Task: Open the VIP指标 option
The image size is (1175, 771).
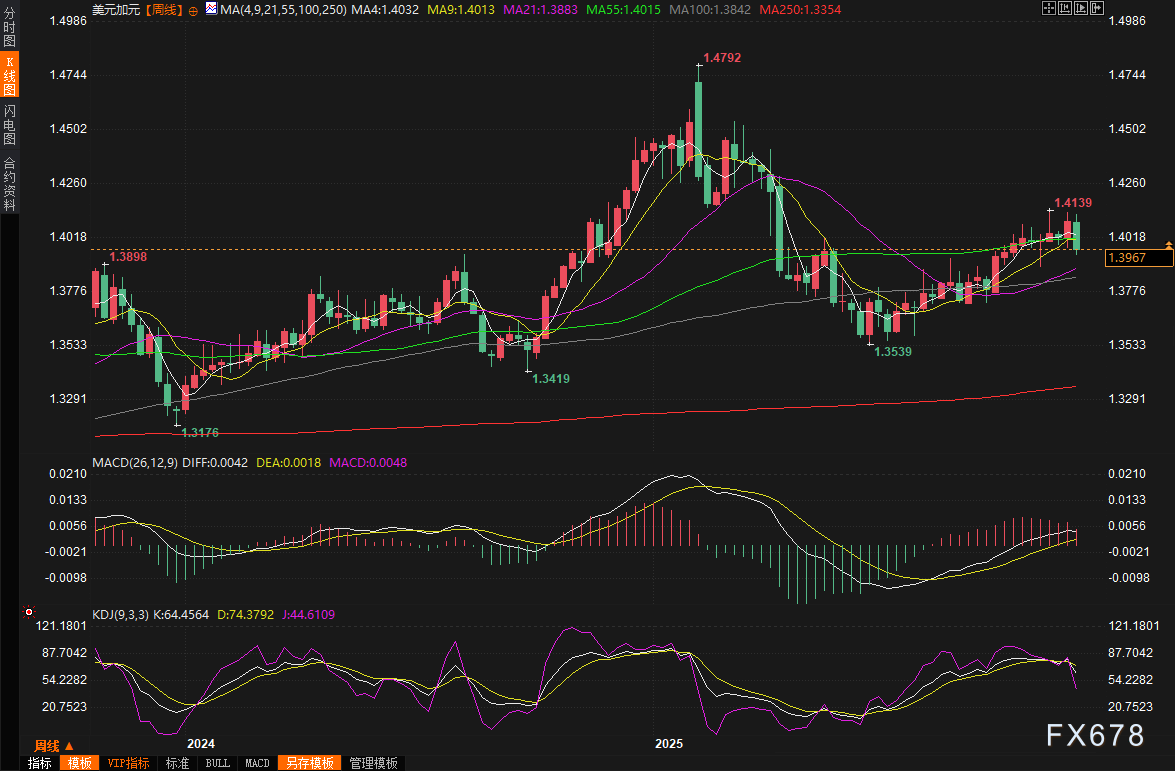Action: click(129, 763)
